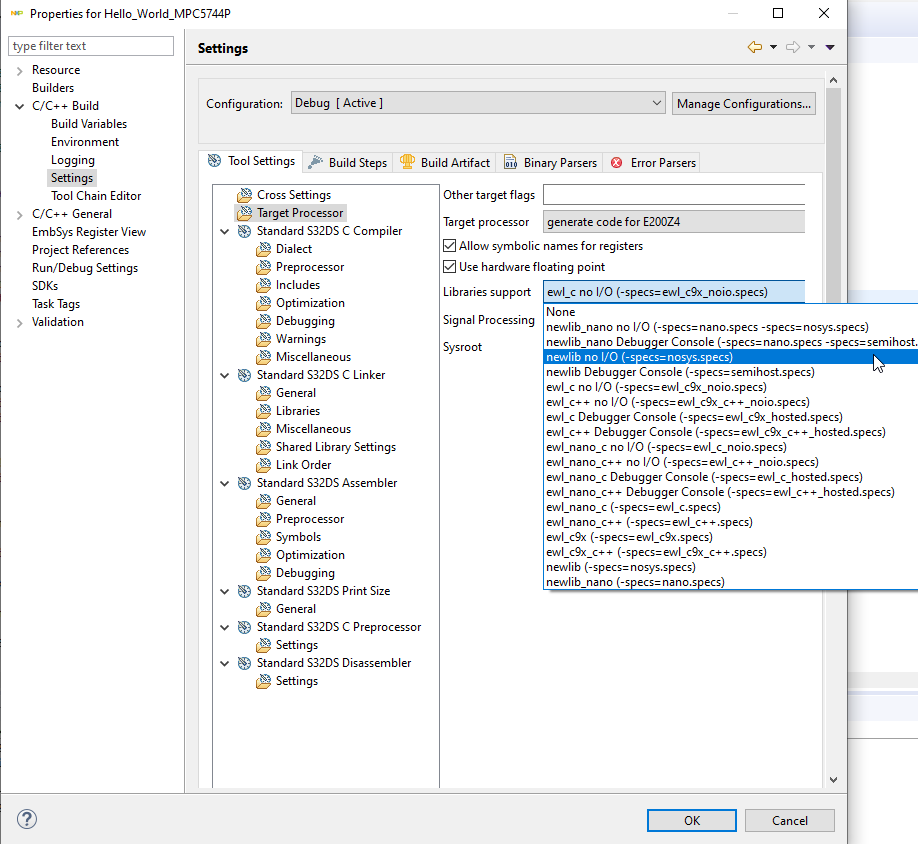Open EmbSys Register View page
Image resolution: width=918 pixels, height=844 pixels.
89,232
